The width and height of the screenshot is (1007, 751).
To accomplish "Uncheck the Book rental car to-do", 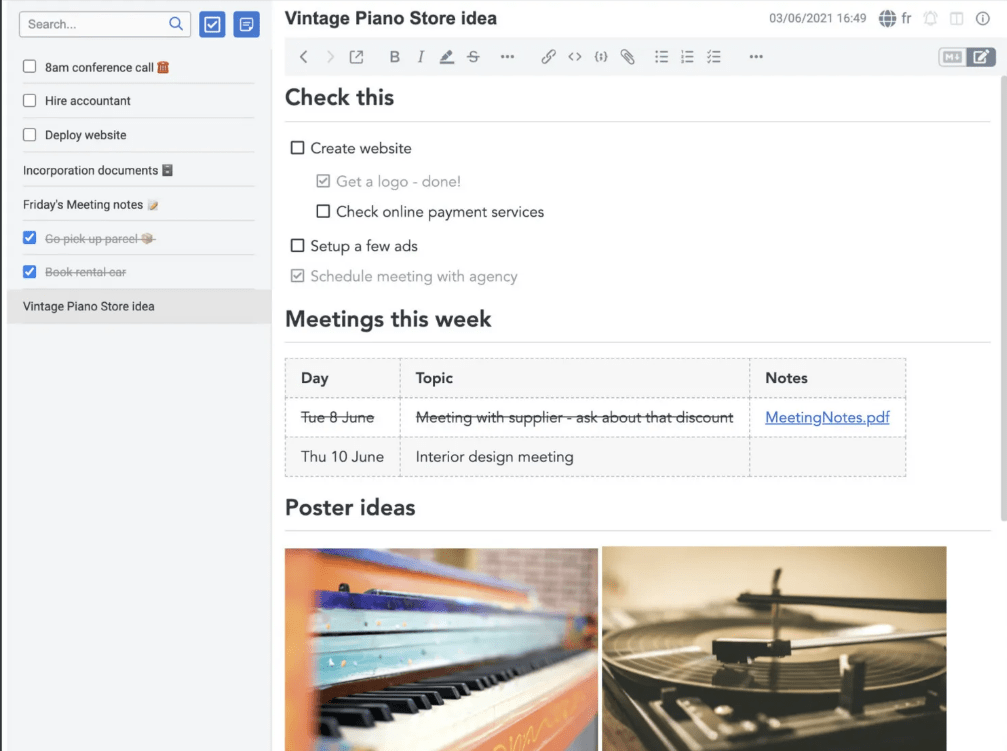I will click(30, 272).
